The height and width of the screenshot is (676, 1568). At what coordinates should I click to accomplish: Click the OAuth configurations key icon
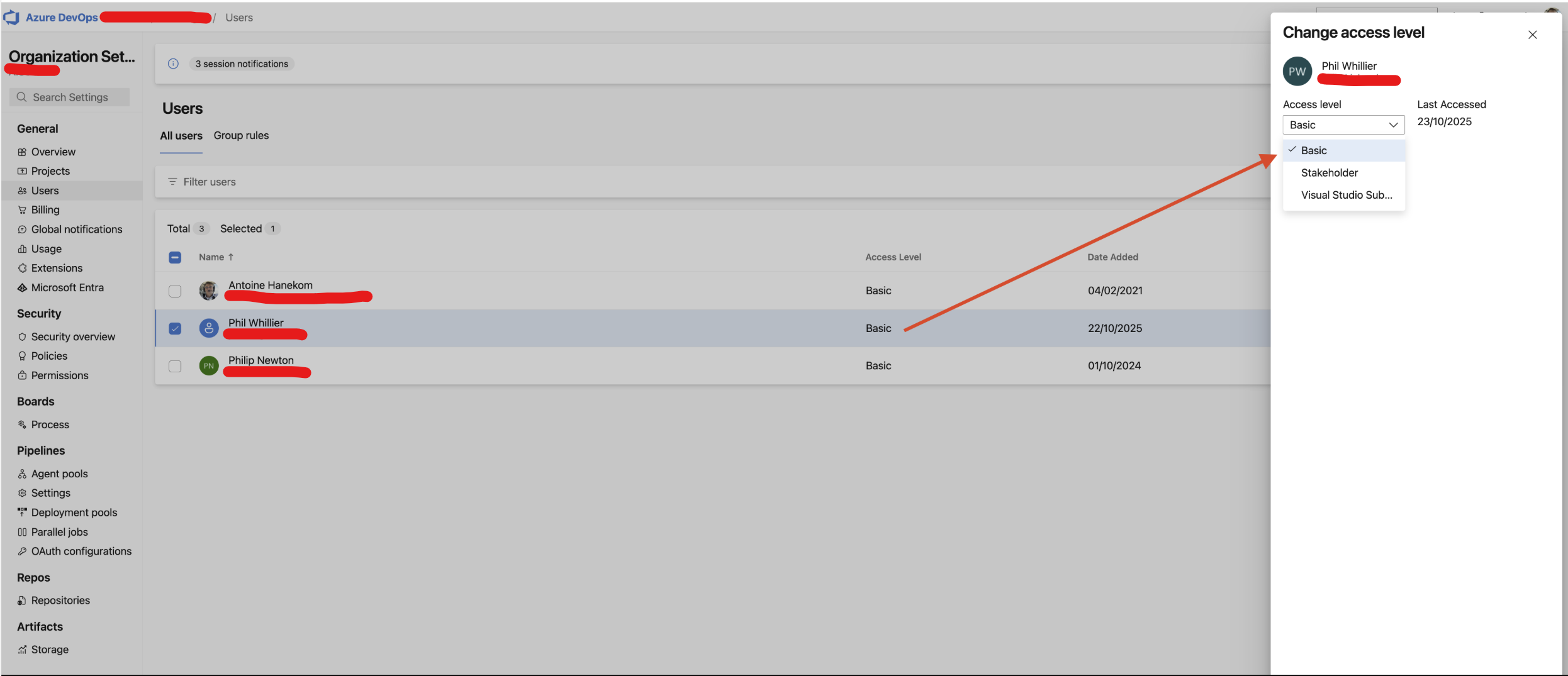pyautogui.click(x=22, y=551)
